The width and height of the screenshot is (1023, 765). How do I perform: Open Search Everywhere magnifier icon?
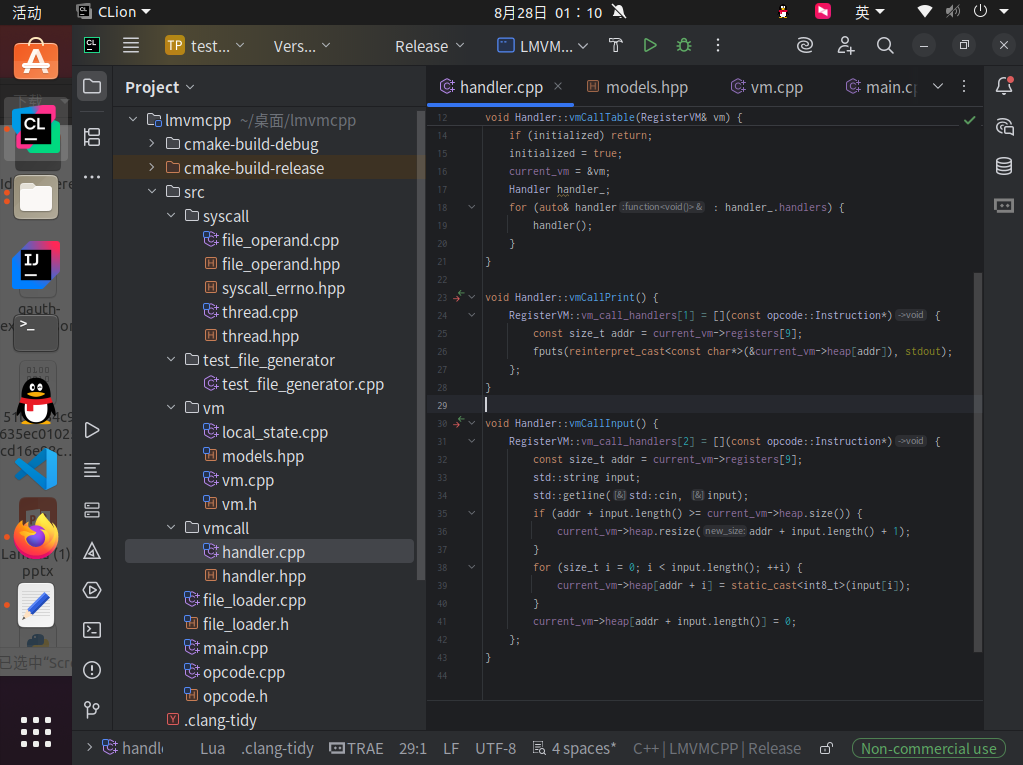pos(885,45)
